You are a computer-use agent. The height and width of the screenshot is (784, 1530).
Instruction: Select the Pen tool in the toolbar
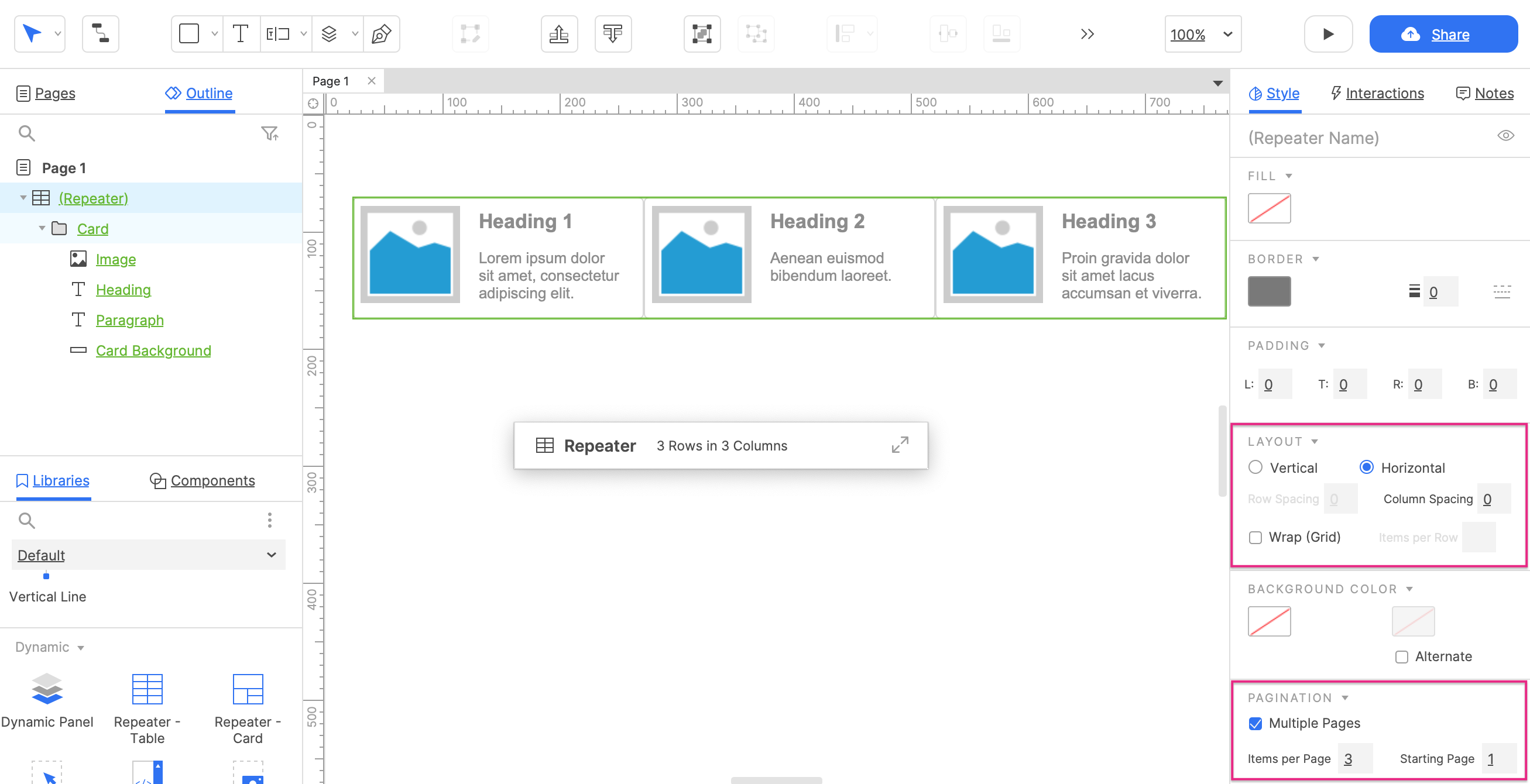[381, 34]
